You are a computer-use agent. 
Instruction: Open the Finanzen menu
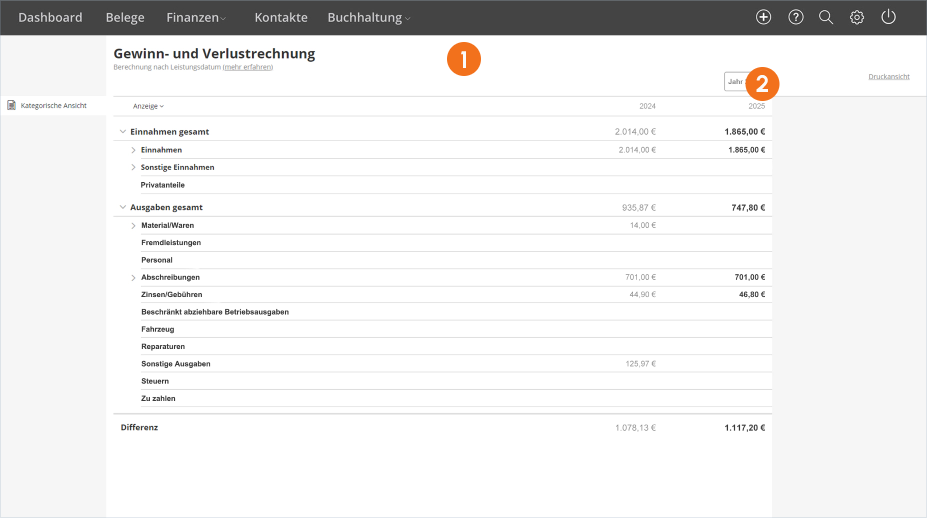(196, 18)
